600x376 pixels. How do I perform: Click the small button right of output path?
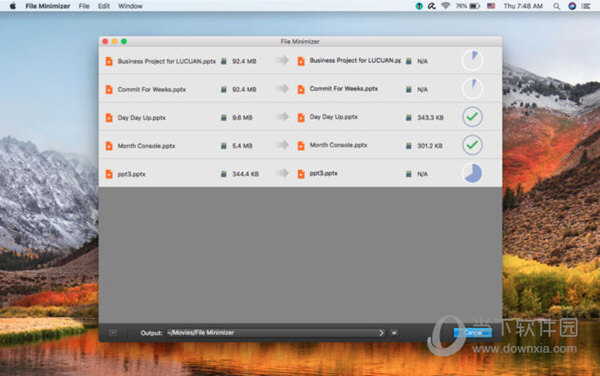click(394, 333)
